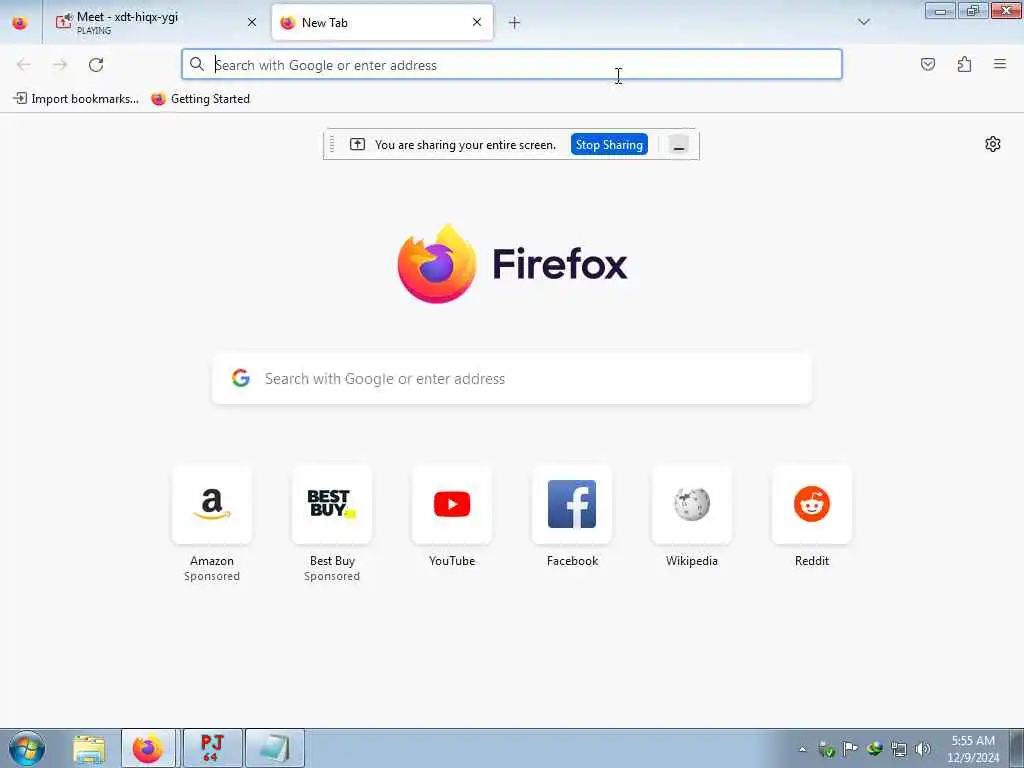The height and width of the screenshot is (768, 1024).
Task: Open new tab personalize settings gear
Action: [x=993, y=144]
